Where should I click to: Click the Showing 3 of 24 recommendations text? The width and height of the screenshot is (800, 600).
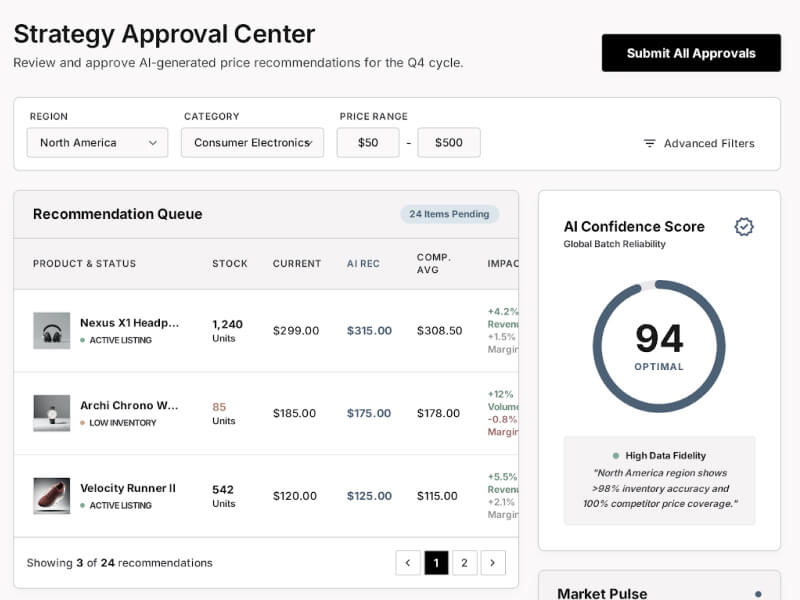[x=119, y=563]
